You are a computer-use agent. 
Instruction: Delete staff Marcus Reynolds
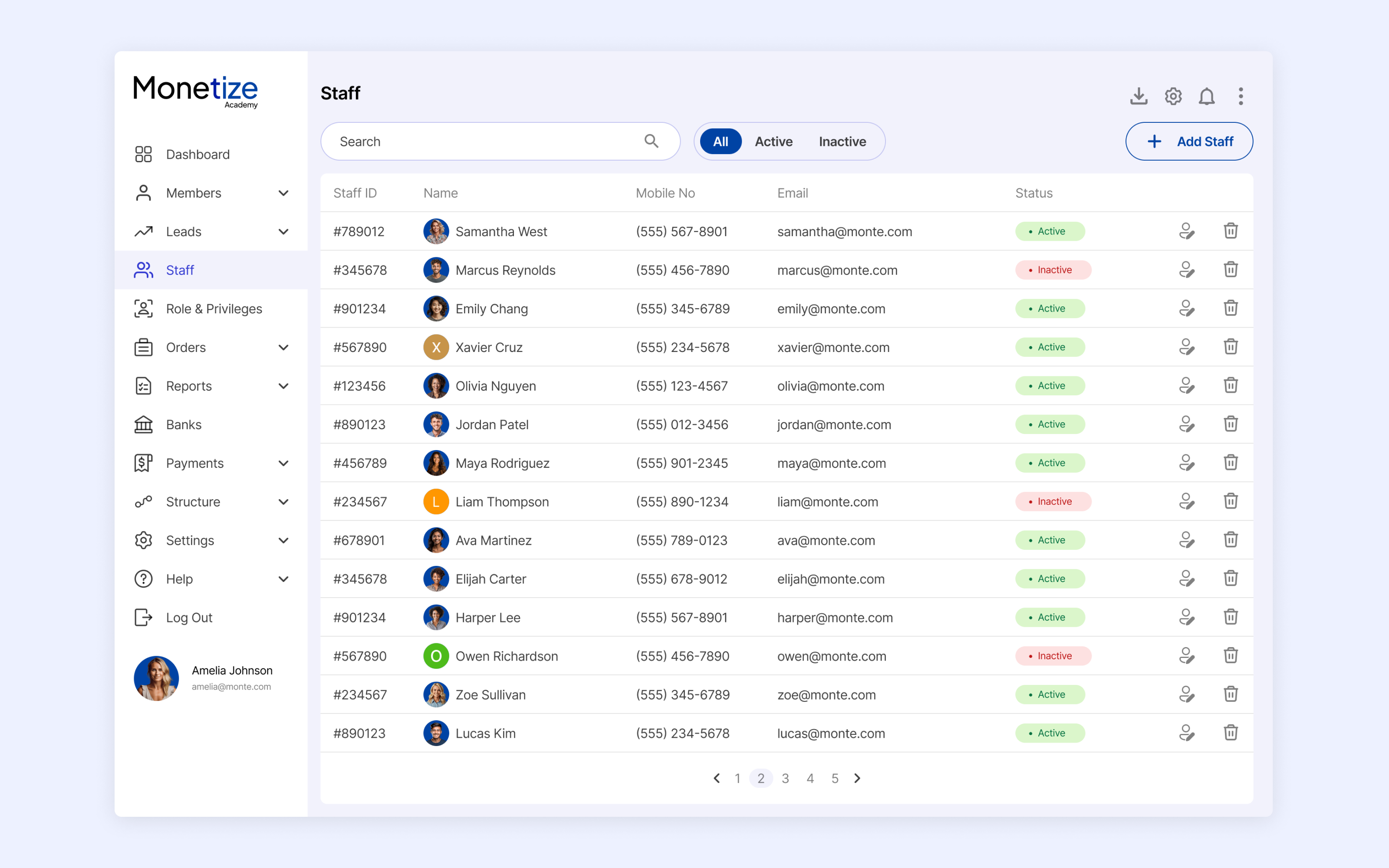coord(1231,269)
